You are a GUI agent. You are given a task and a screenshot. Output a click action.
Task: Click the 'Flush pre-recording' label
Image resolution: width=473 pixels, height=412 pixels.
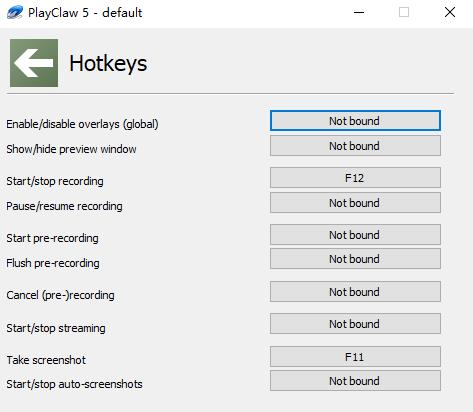point(53,263)
